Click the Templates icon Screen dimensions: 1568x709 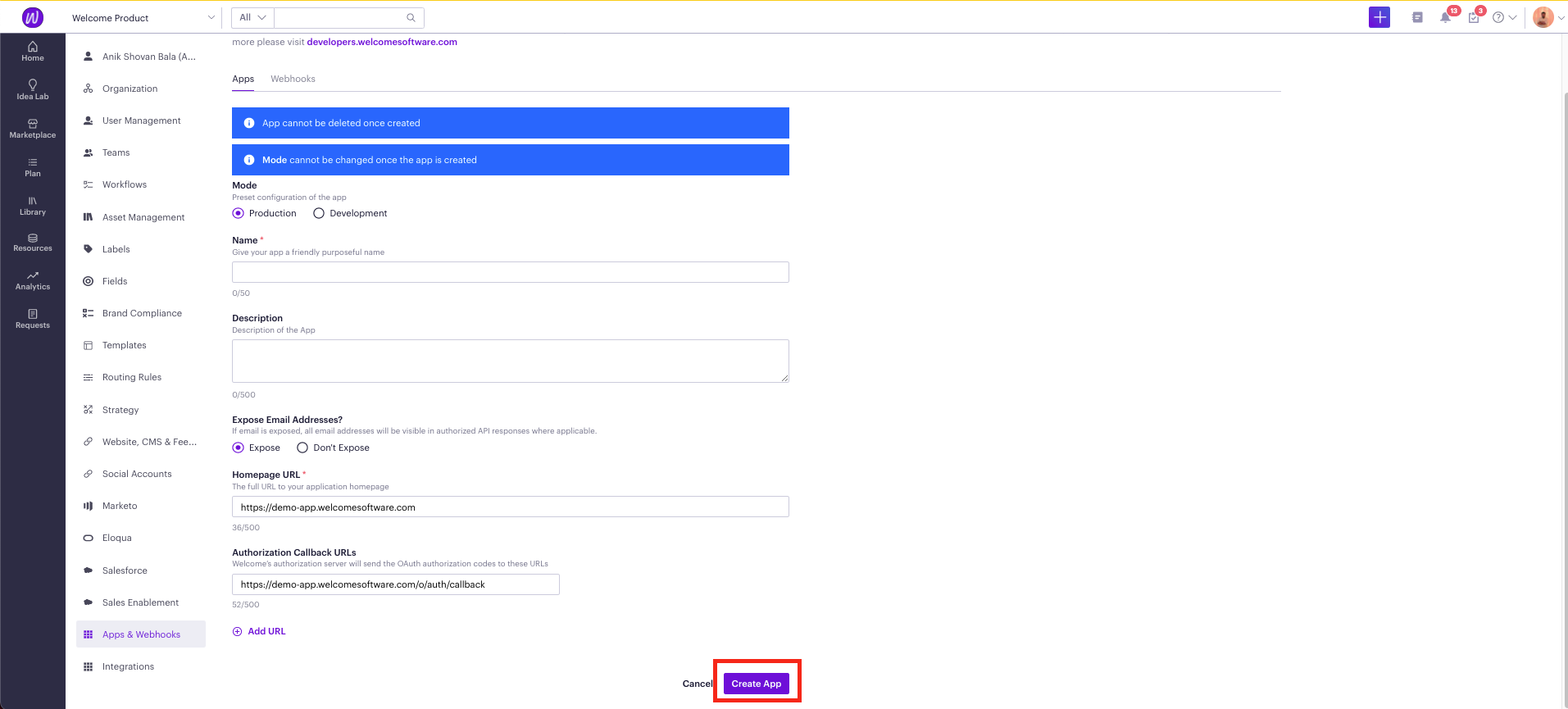pyautogui.click(x=88, y=345)
